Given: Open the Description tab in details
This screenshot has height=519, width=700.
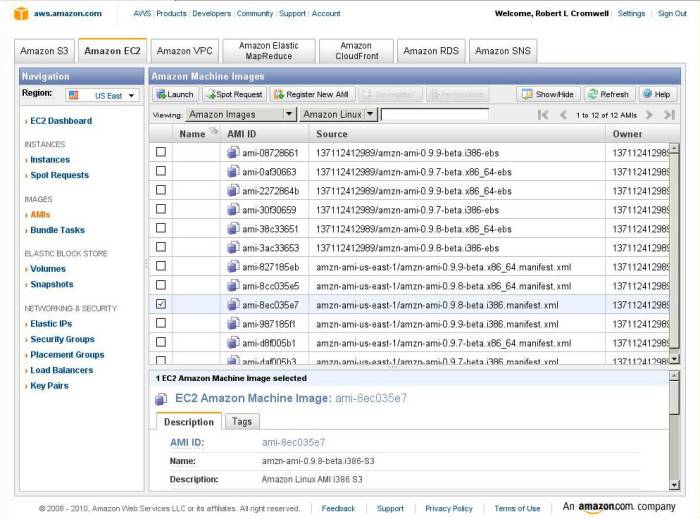Looking at the screenshot, I should [x=189, y=422].
